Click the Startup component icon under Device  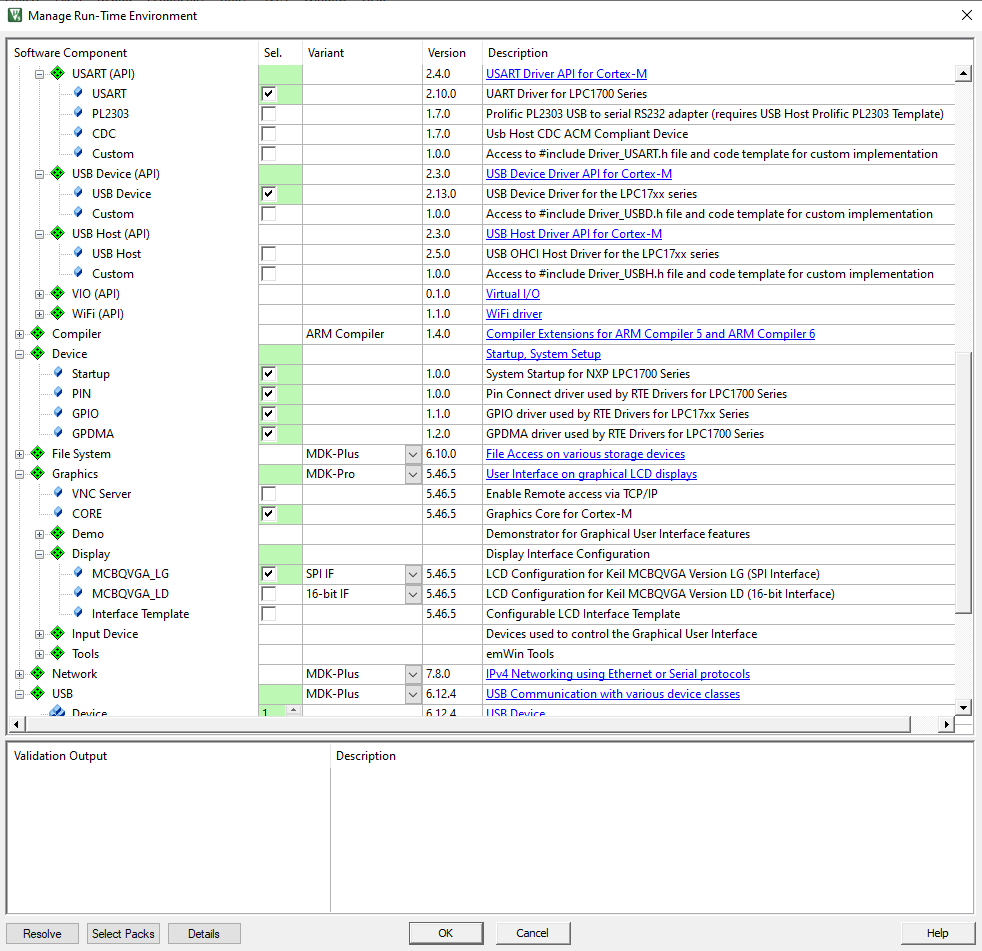coord(56,373)
